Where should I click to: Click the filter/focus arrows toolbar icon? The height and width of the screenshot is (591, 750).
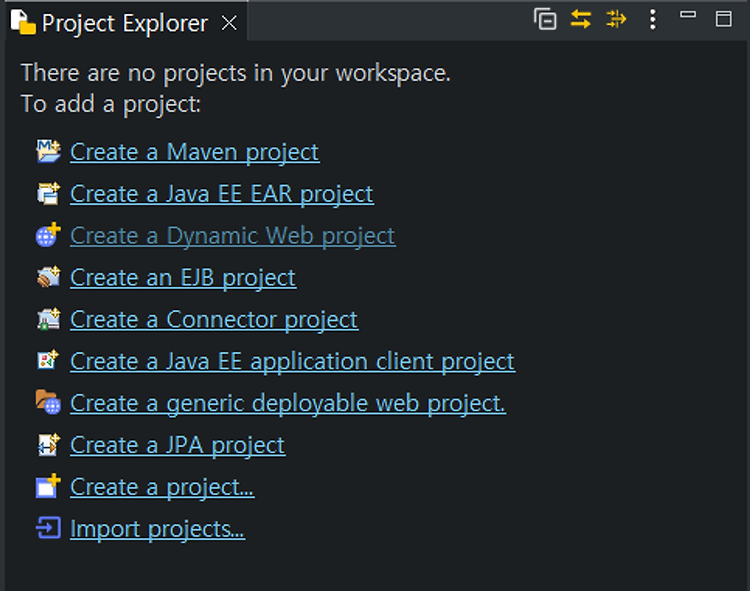pos(616,20)
